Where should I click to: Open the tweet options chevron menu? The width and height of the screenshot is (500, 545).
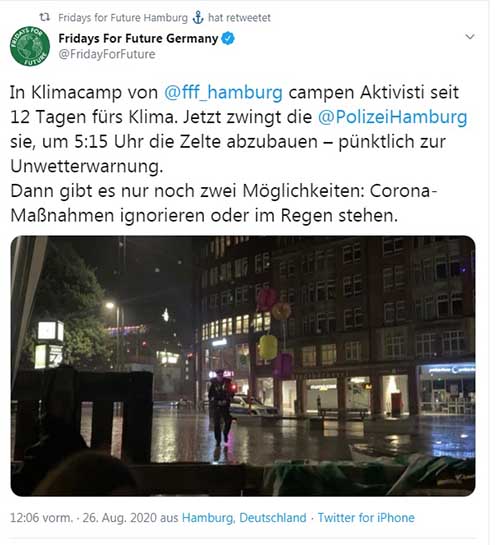(x=469, y=36)
